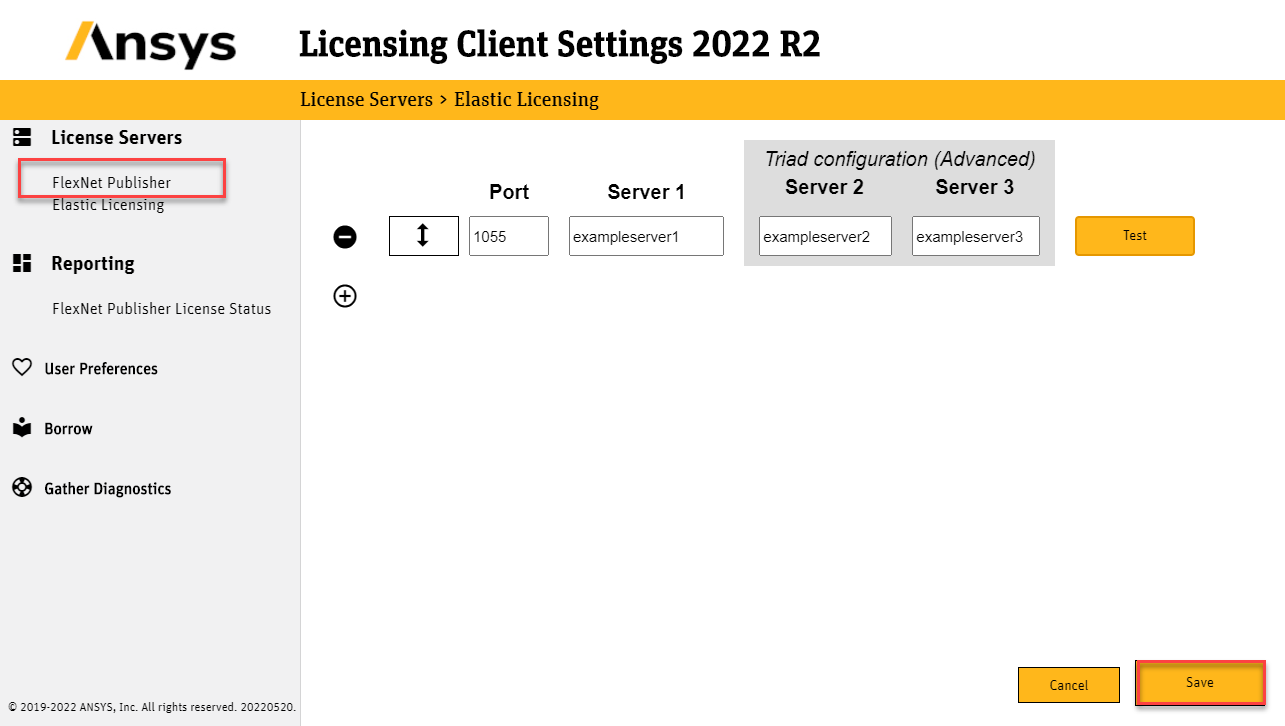This screenshot has width=1285, height=726.
Task: Remove the server row with minus icon
Action: pyautogui.click(x=345, y=237)
